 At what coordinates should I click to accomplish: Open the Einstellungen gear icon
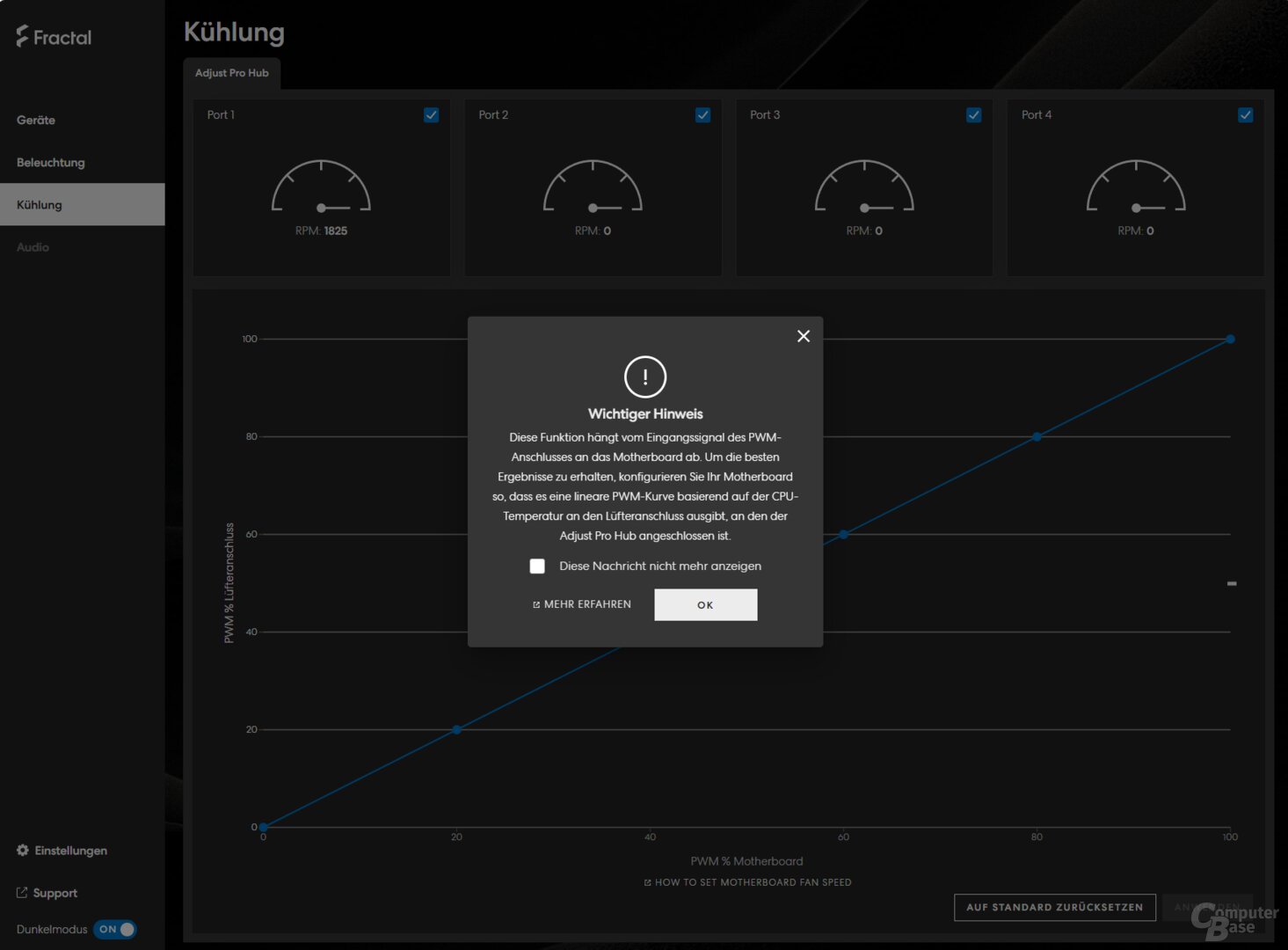pyautogui.click(x=21, y=850)
